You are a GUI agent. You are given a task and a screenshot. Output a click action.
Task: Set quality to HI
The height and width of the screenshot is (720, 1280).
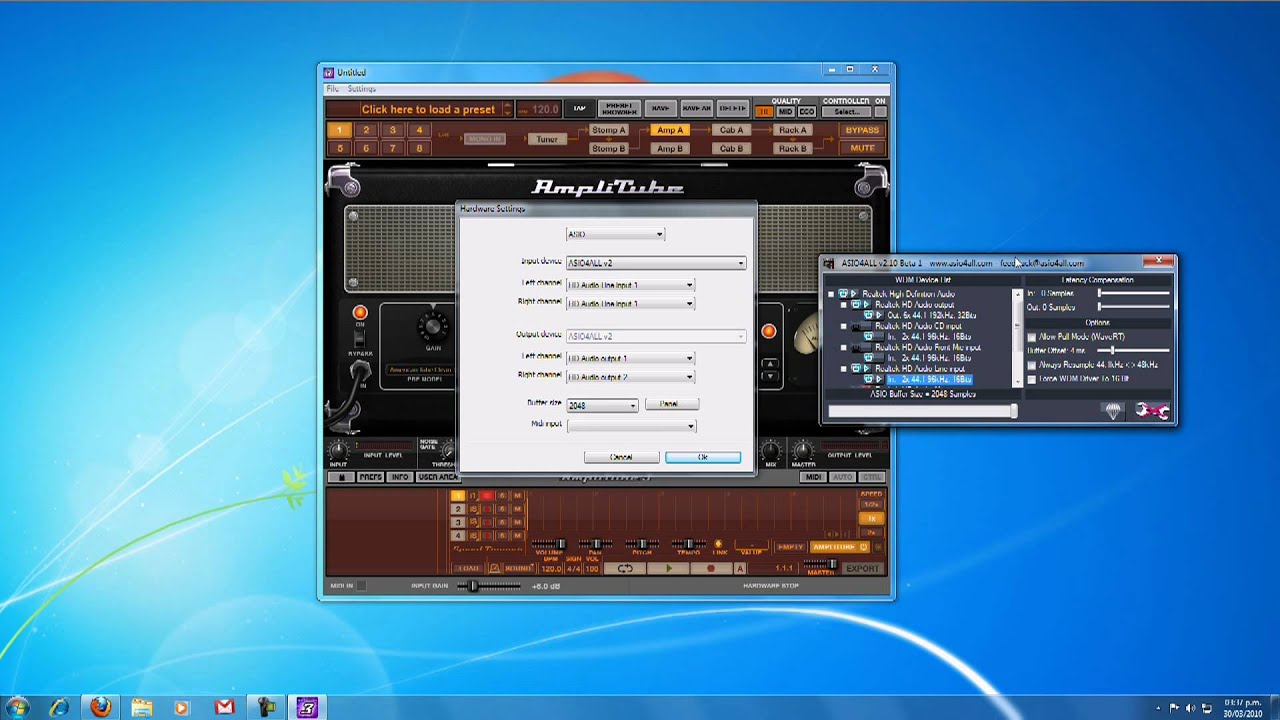tap(764, 112)
